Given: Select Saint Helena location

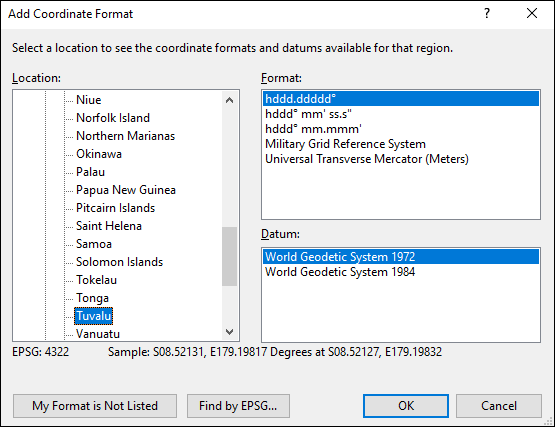Looking at the screenshot, I should (x=109, y=226).
